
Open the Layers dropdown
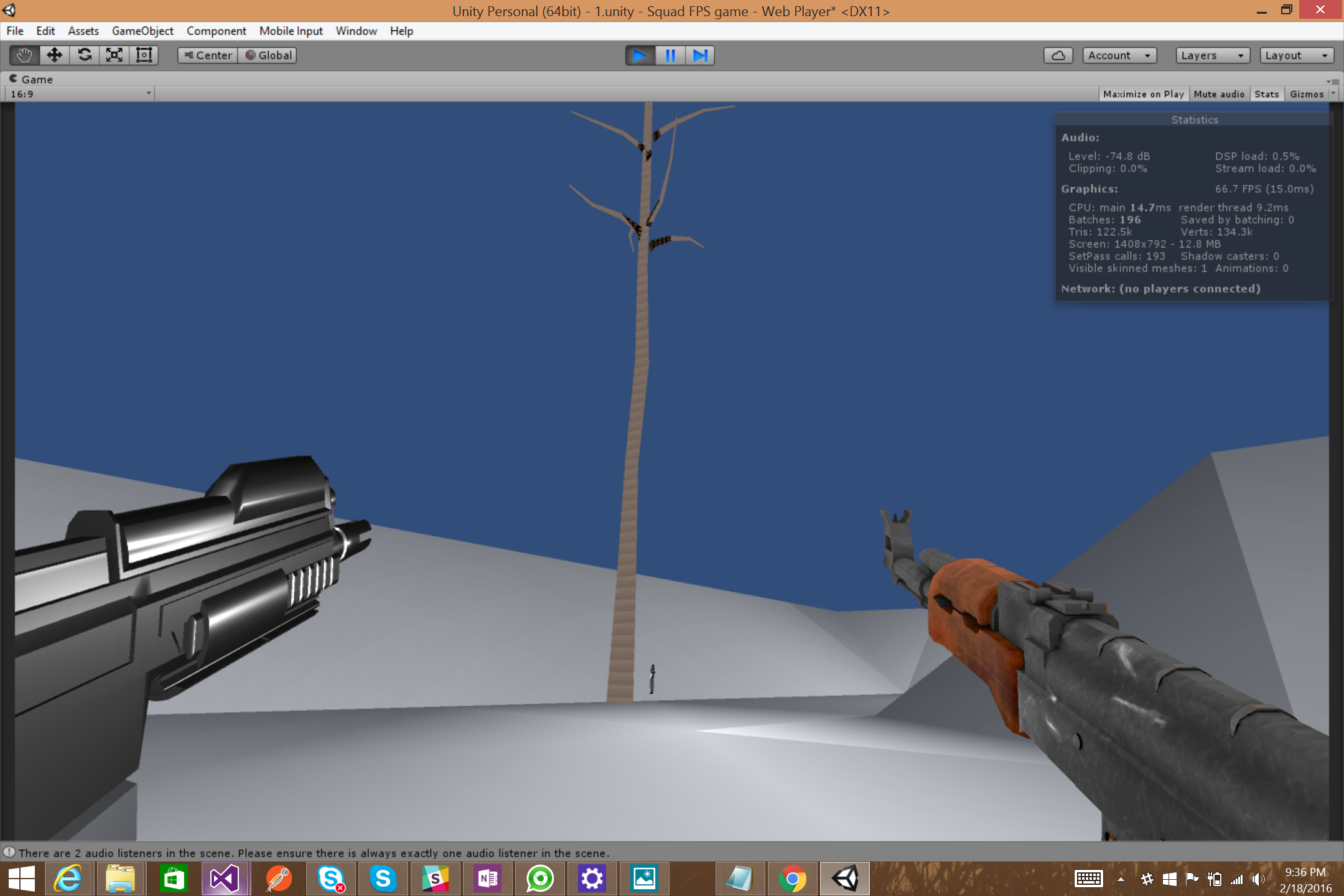(1213, 55)
